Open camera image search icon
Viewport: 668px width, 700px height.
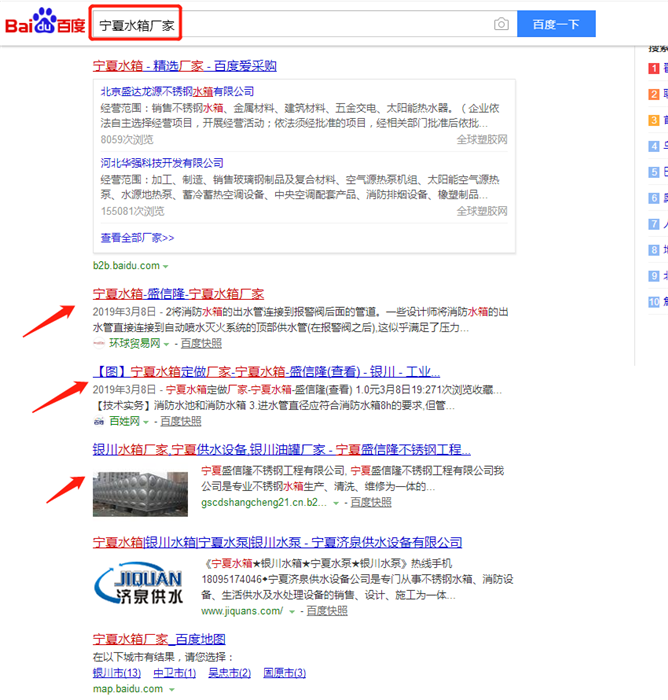pos(501,24)
